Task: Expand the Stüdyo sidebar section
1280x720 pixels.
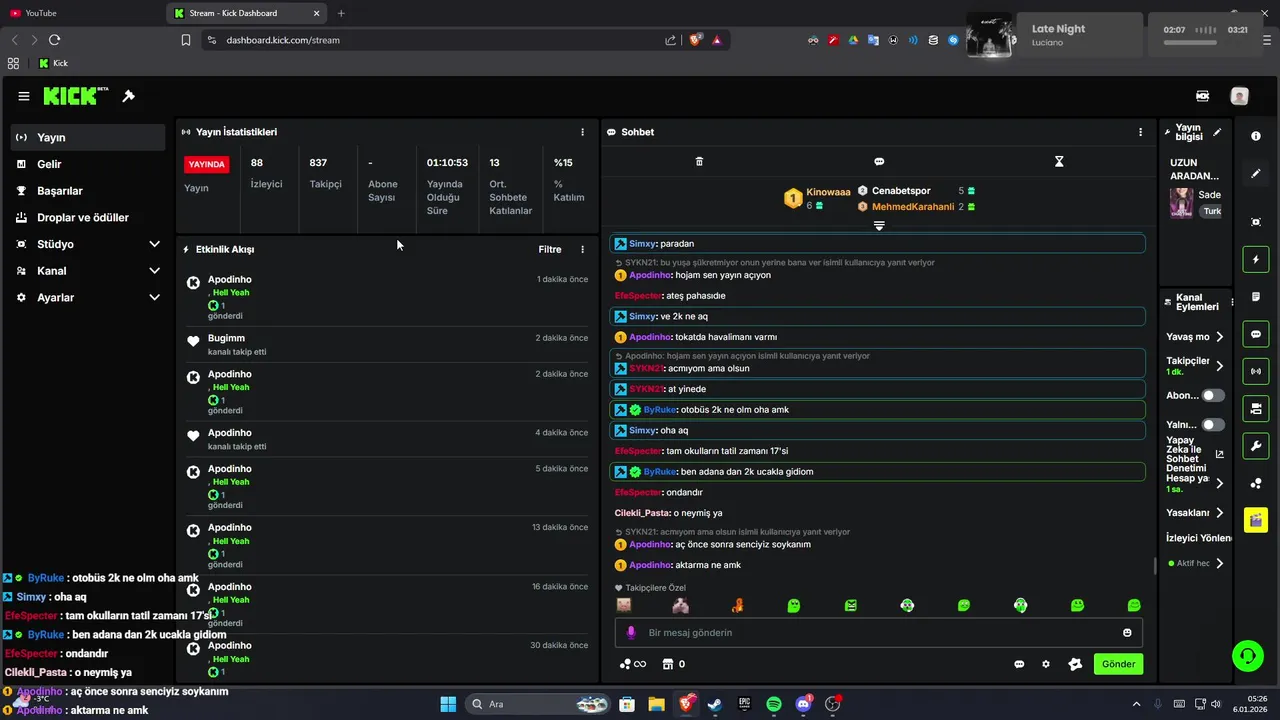Action: (x=88, y=244)
